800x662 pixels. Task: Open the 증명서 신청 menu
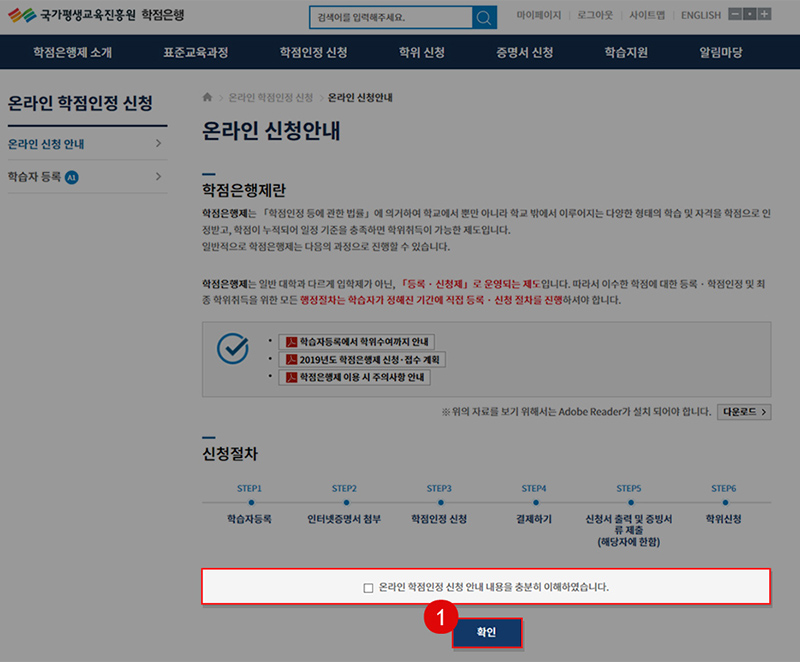[x=524, y=52]
